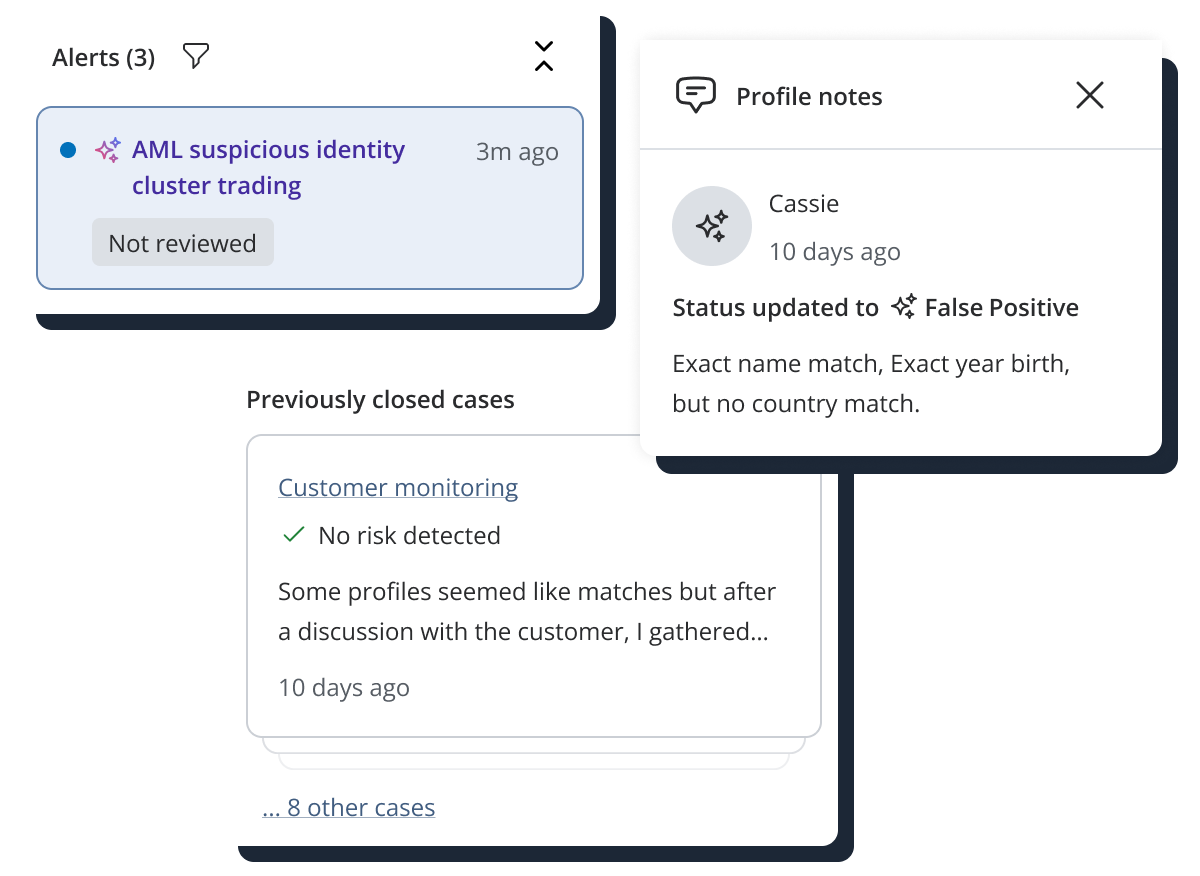Select the Cassie author name

804,203
